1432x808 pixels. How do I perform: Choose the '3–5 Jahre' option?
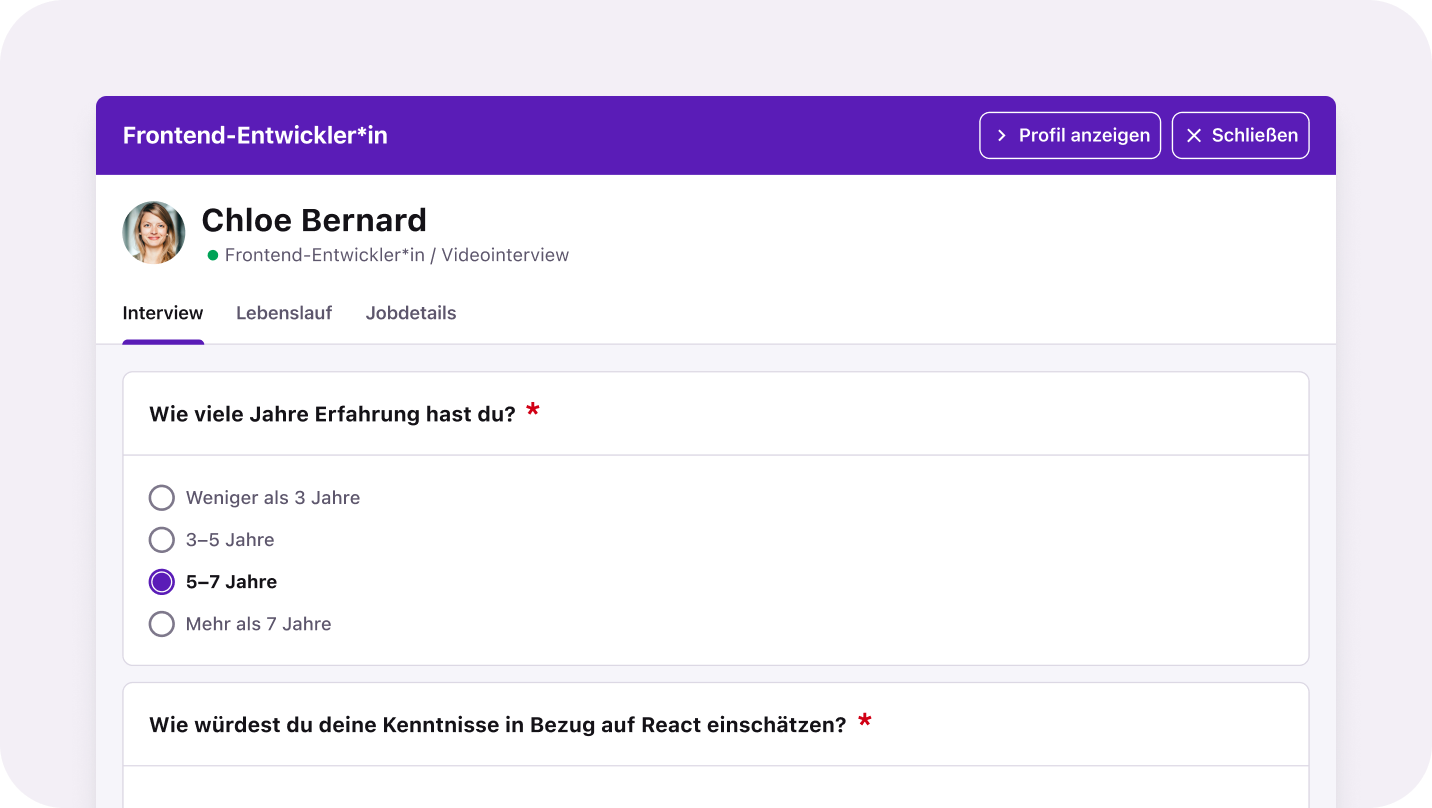(162, 540)
